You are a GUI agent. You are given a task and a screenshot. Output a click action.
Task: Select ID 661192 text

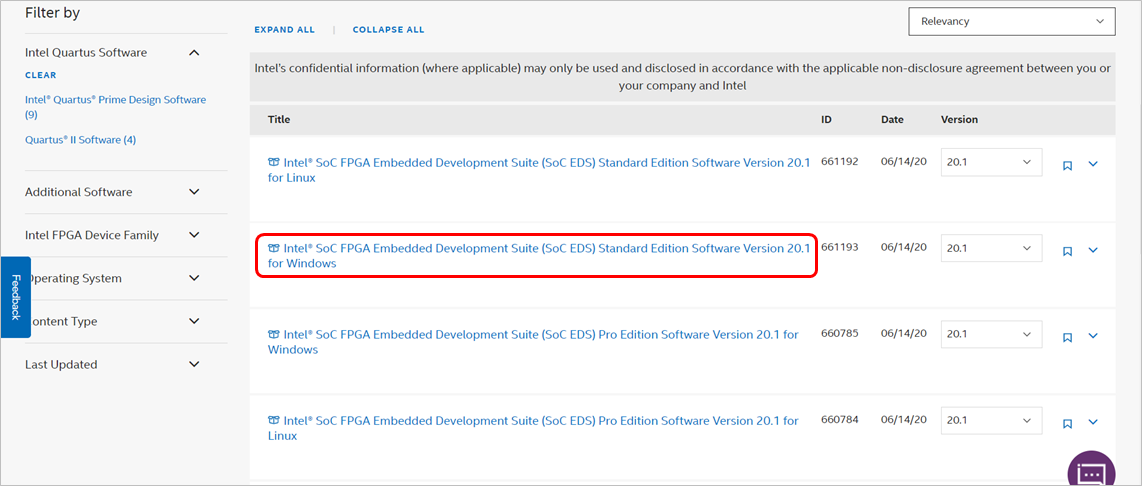(x=840, y=161)
